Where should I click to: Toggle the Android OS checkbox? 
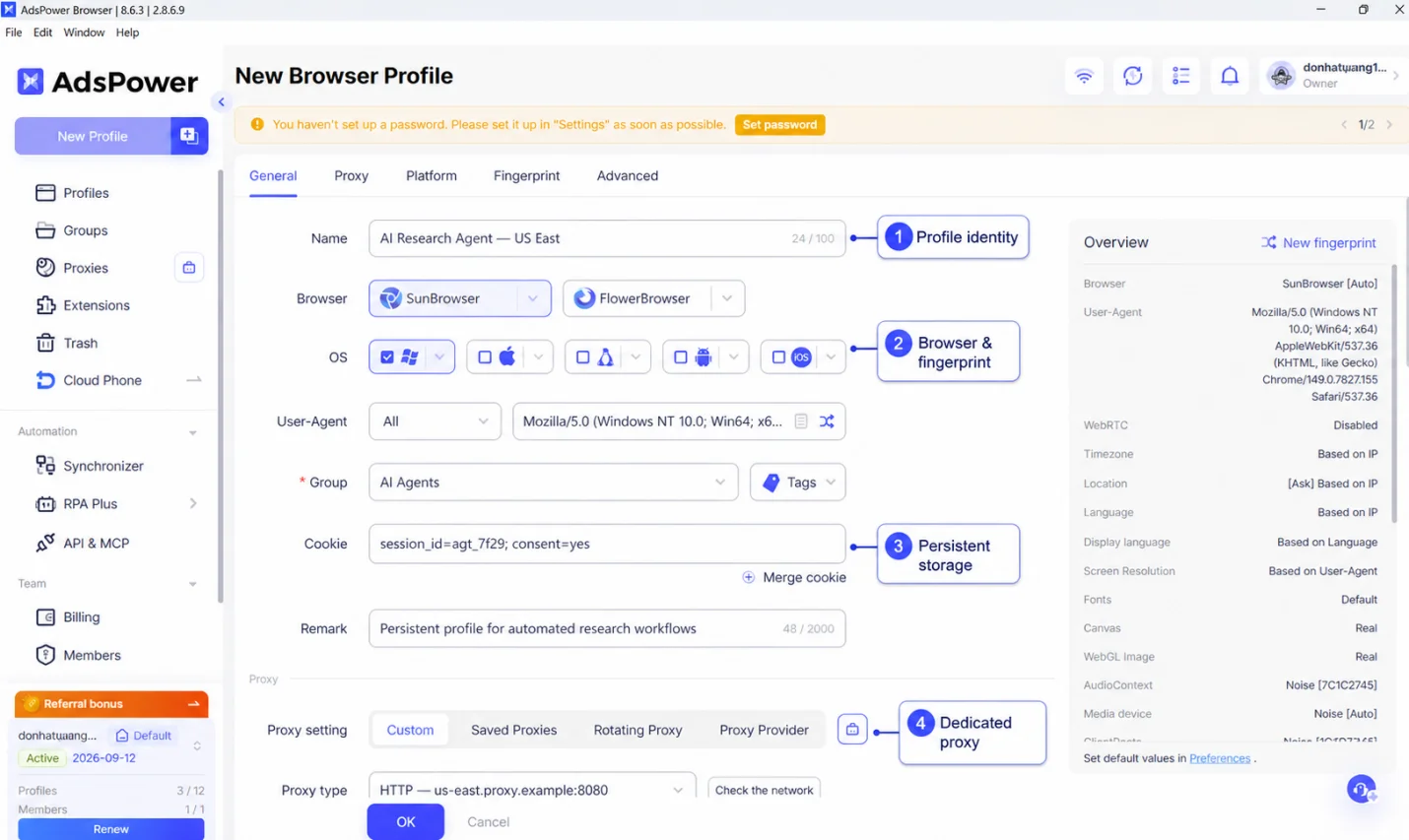[x=680, y=357]
